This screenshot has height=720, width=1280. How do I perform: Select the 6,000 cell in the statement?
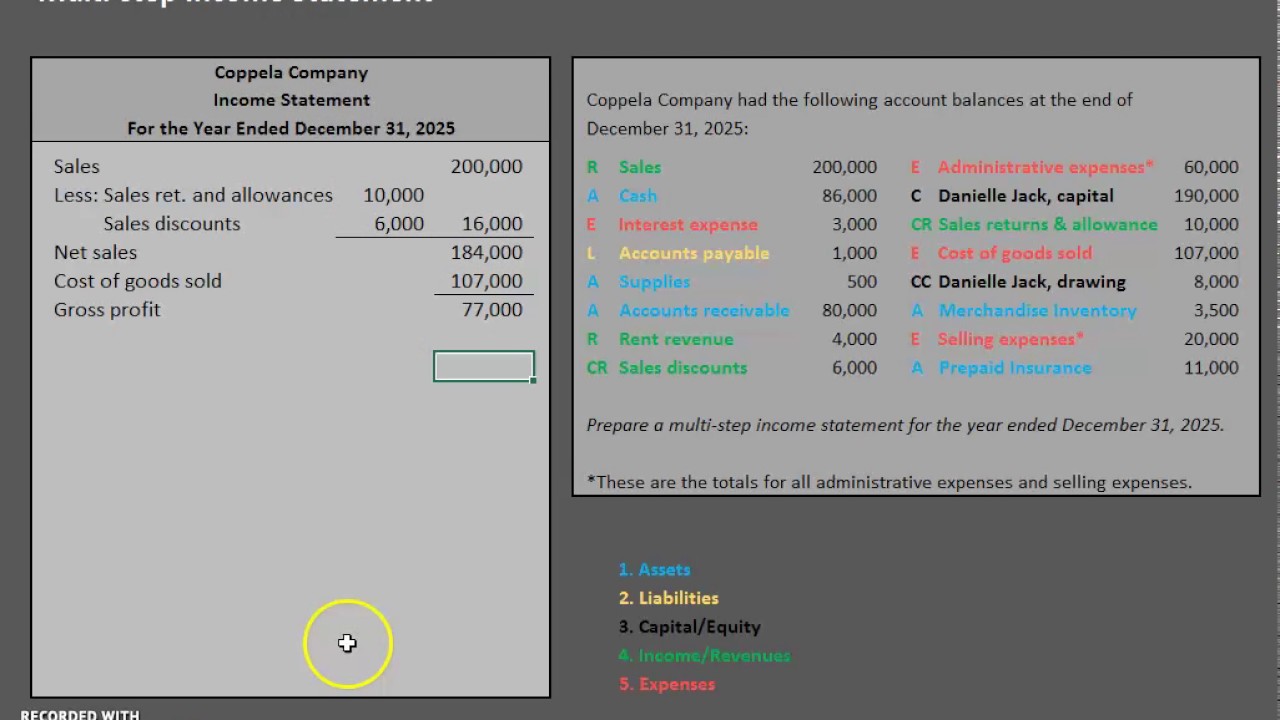click(399, 223)
